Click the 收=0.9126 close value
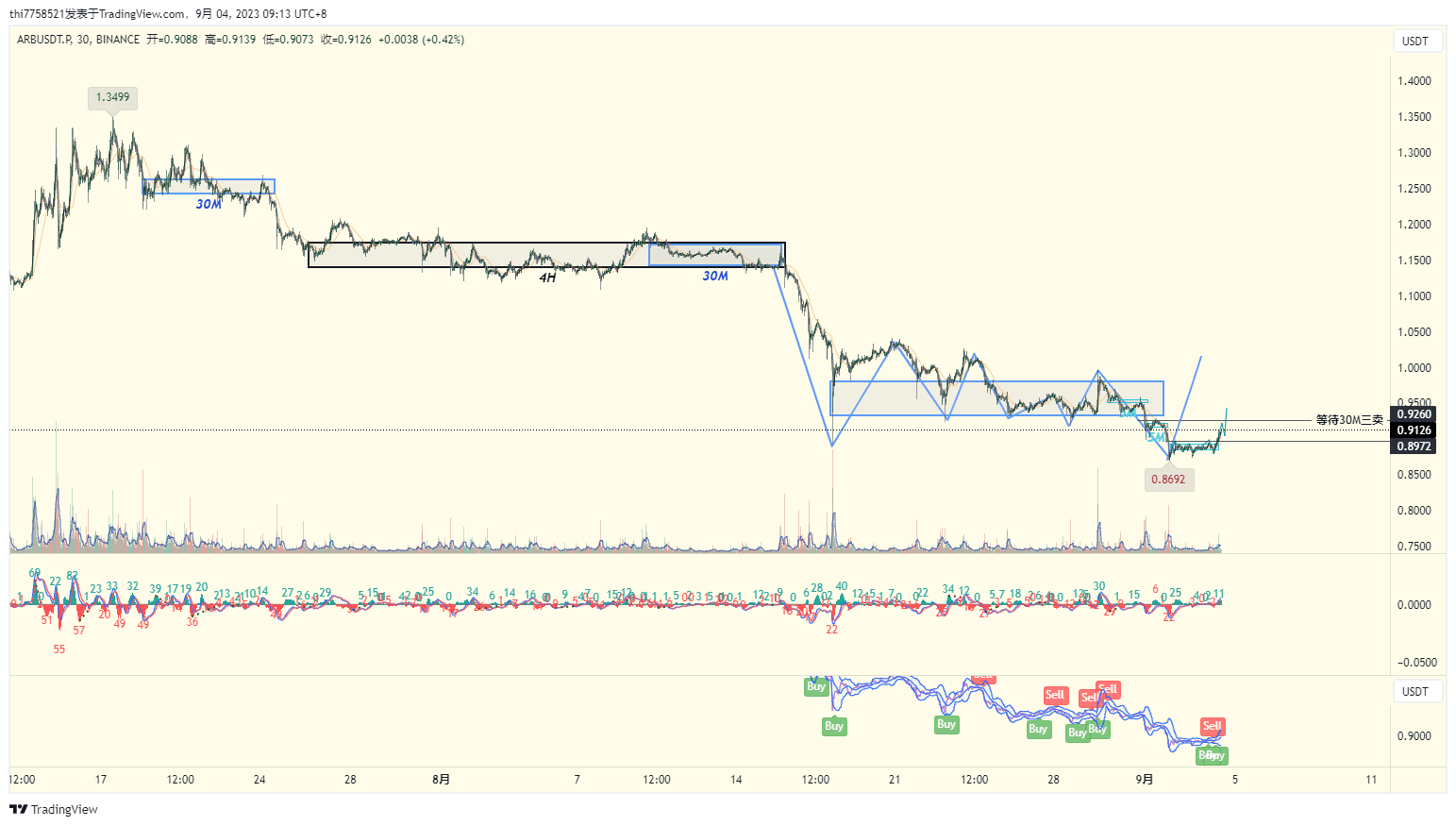The width and height of the screenshot is (1456, 826). pyautogui.click(x=346, y=40)
